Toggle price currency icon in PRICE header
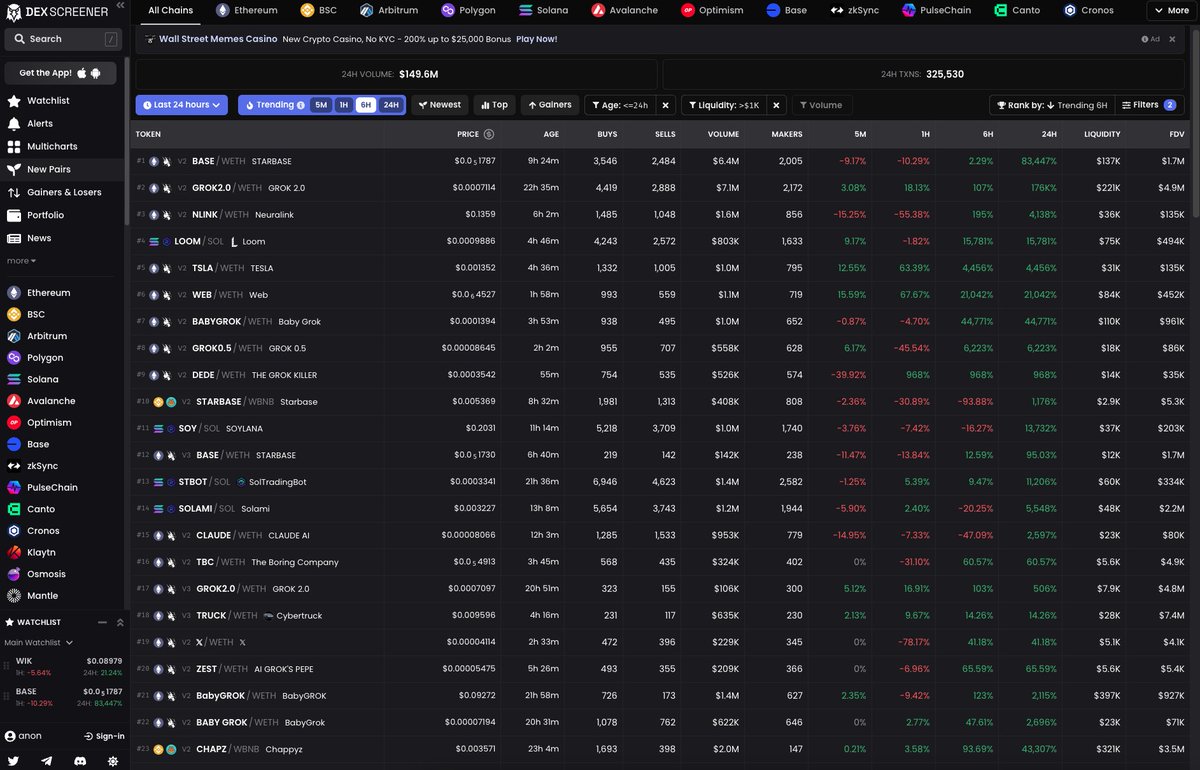1200x770 pixels. pyautogui.click(x=489, y=134)
